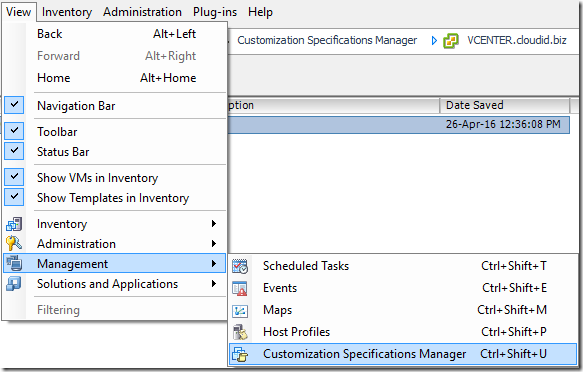Screen dimensions: 583x372
Task: Click the Management icon in View menu
Action: click(14, 263)
